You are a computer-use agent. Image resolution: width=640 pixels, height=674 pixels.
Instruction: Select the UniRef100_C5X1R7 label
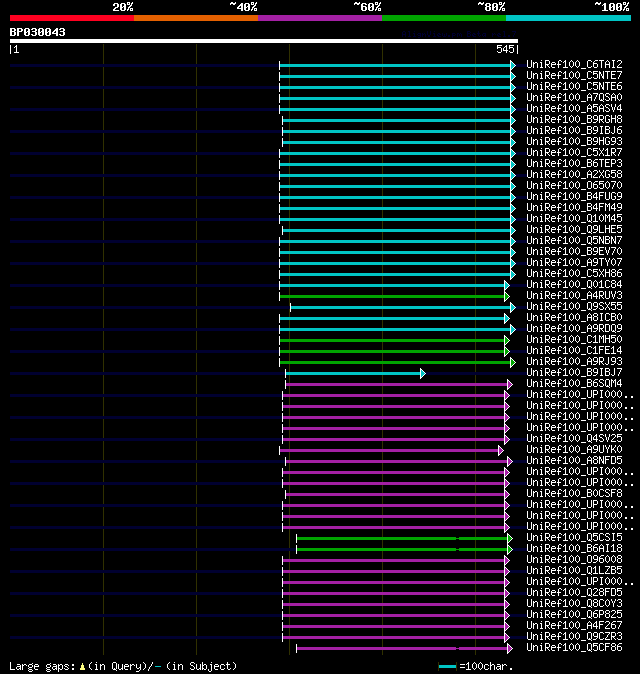574,153
